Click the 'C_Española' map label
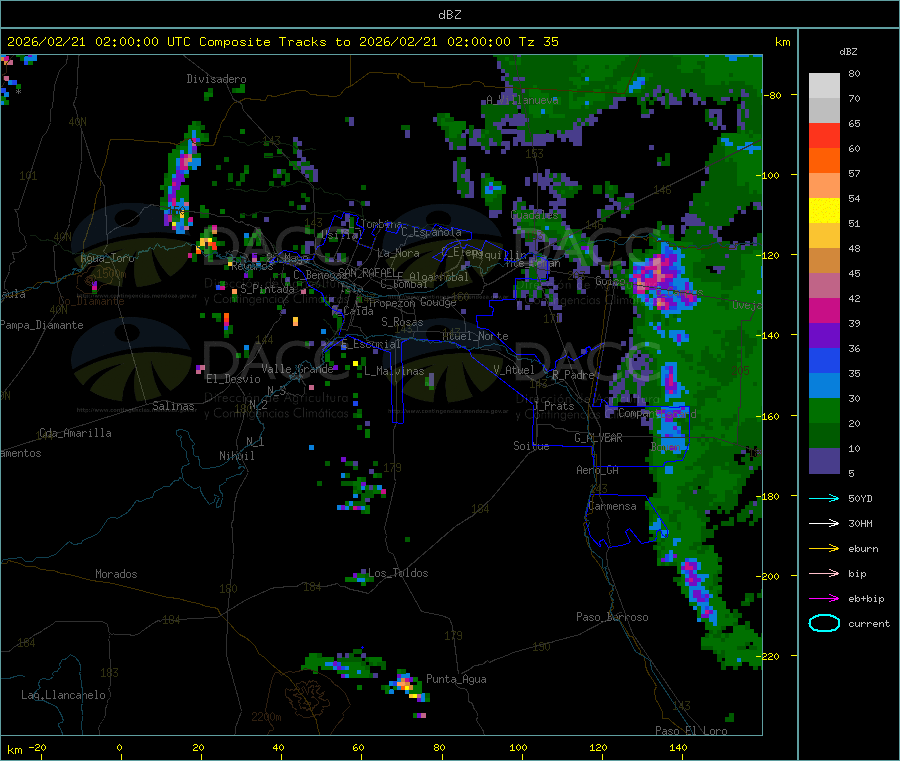900x761 pixels. (431, 232)
